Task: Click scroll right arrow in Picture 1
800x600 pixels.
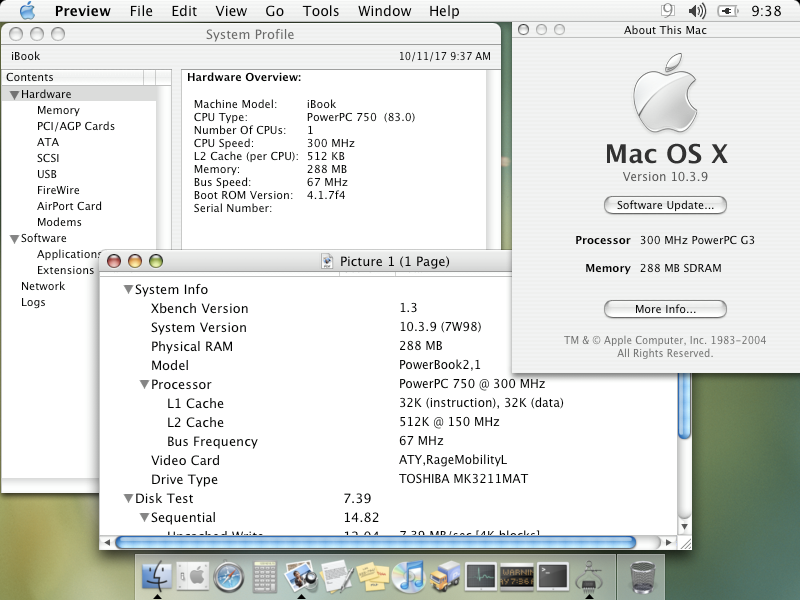Action: (x=668, y=542)
